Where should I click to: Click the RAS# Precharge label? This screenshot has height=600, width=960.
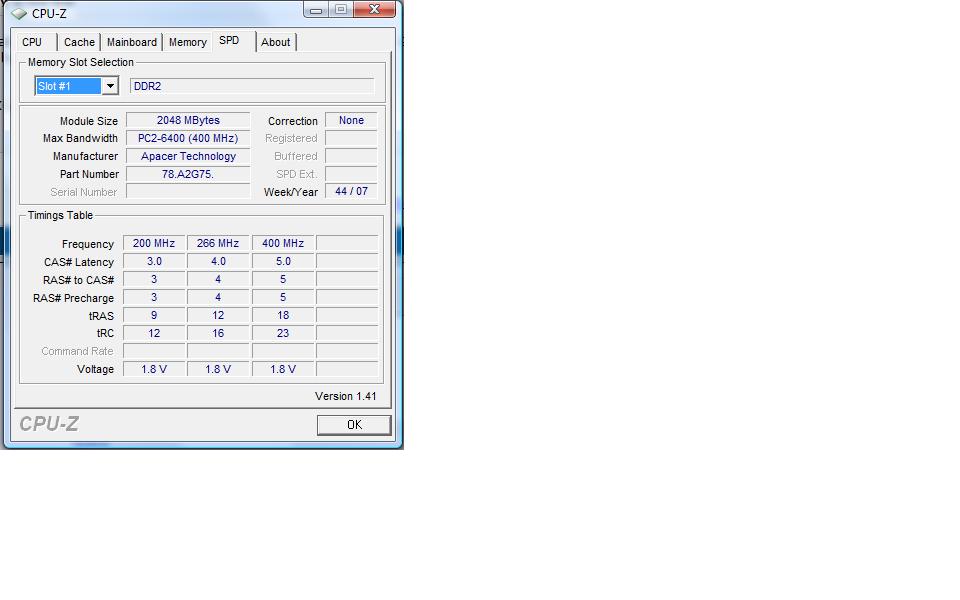pos(73,298)
